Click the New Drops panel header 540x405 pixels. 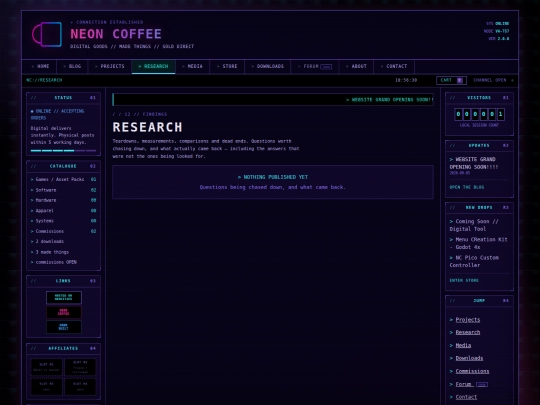tap(479, 208)
